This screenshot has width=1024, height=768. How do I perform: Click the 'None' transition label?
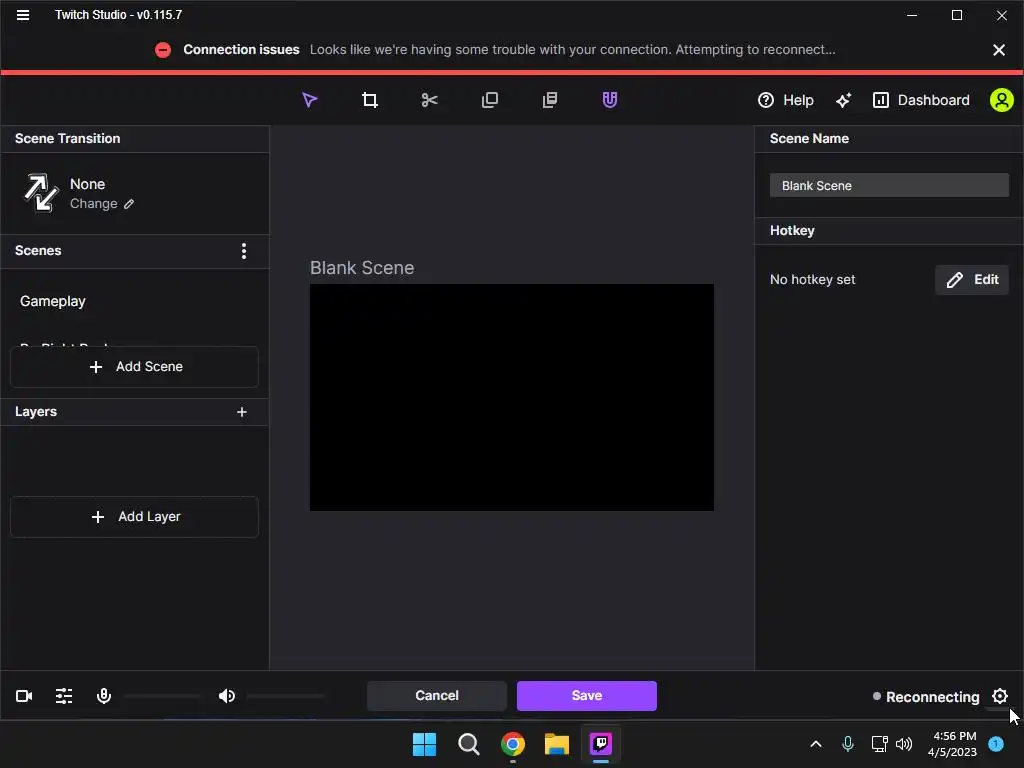tap(88, 184)
